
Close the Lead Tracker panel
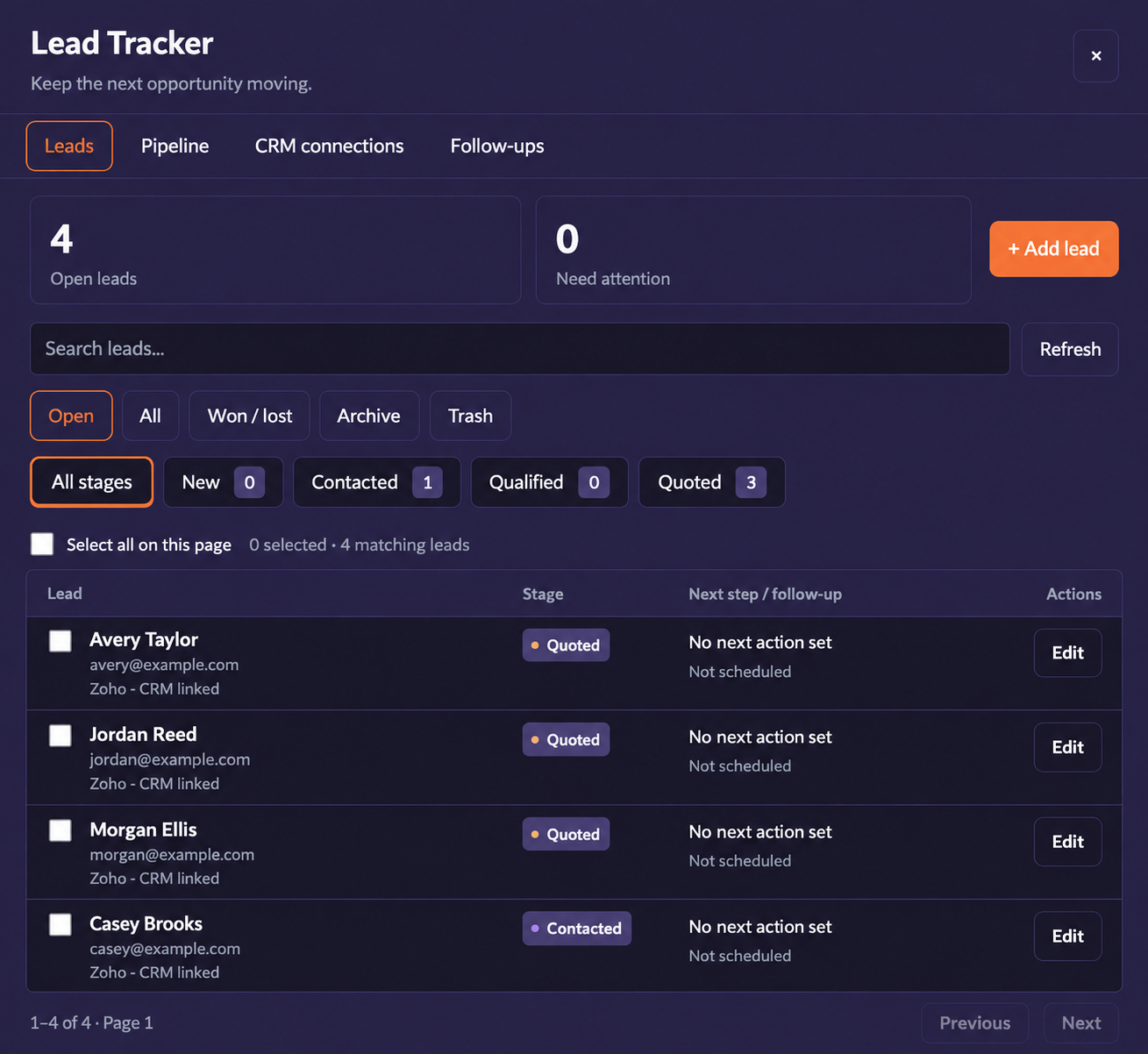pos(1095,56)
